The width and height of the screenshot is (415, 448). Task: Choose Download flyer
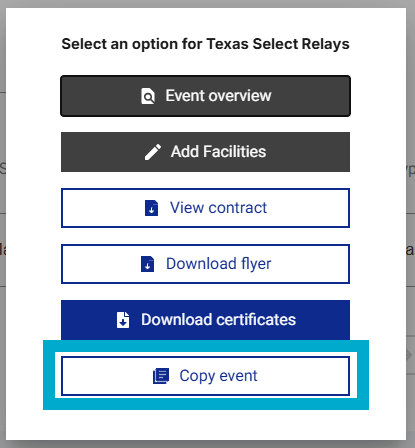coord(205,264)
